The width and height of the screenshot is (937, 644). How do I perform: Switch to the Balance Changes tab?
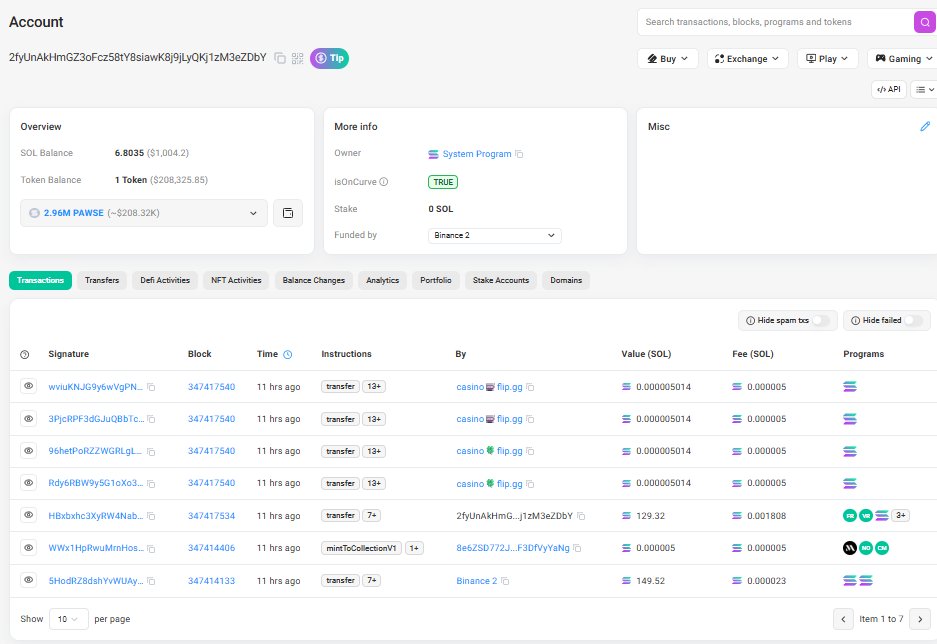[x=314, y=280]
